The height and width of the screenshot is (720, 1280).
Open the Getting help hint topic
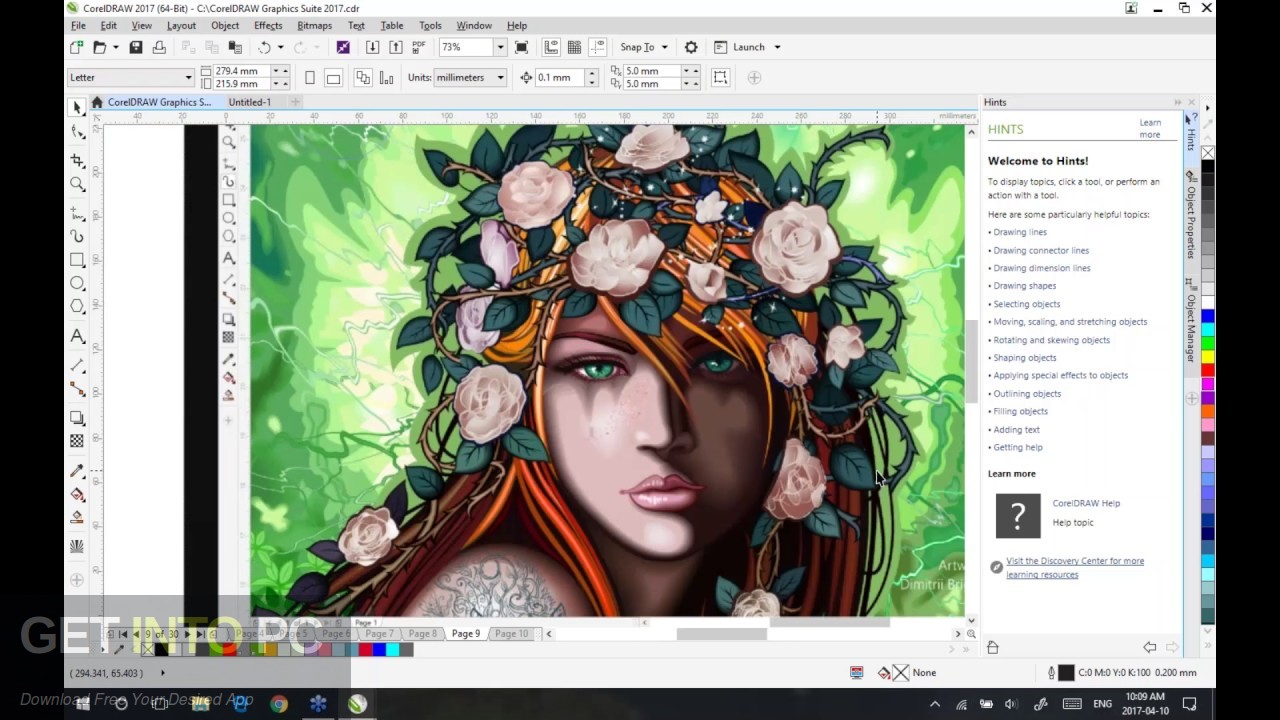1017,447
